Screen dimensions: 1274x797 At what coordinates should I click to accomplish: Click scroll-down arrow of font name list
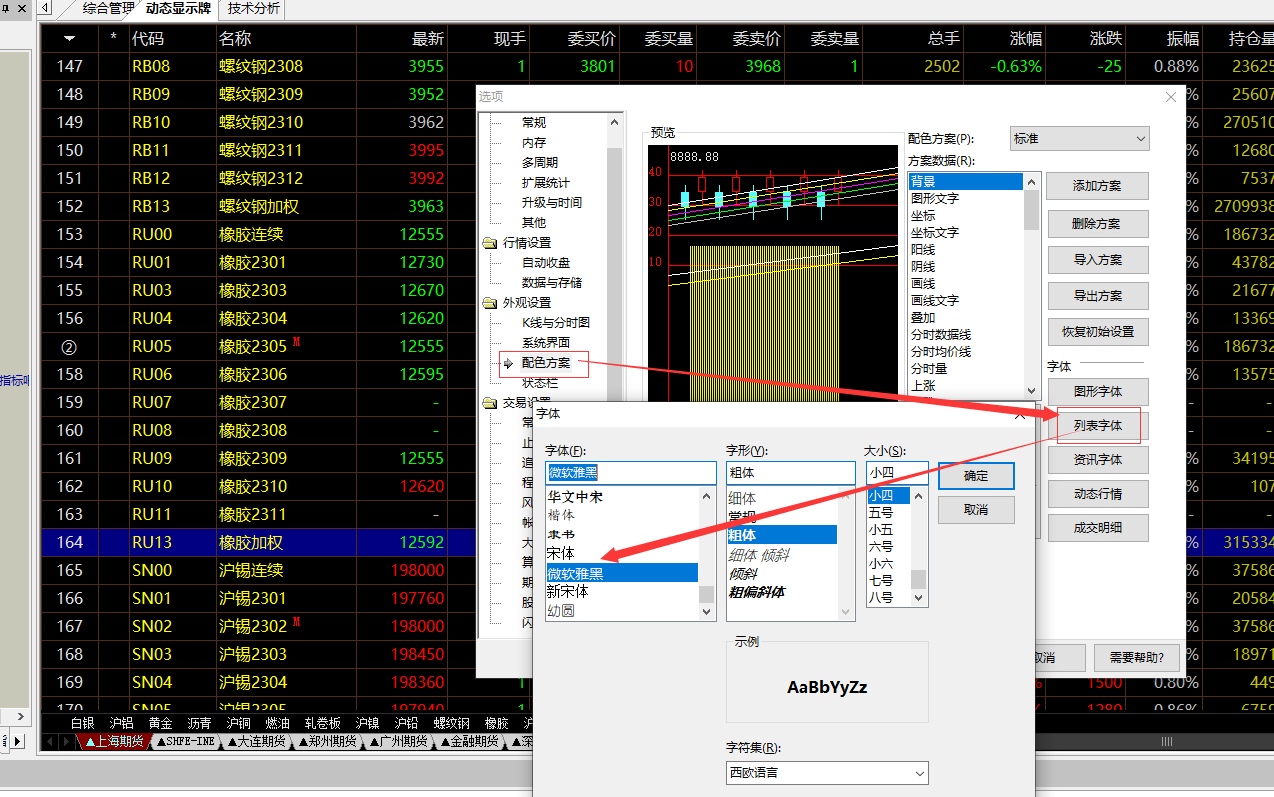tap(707, 611)
